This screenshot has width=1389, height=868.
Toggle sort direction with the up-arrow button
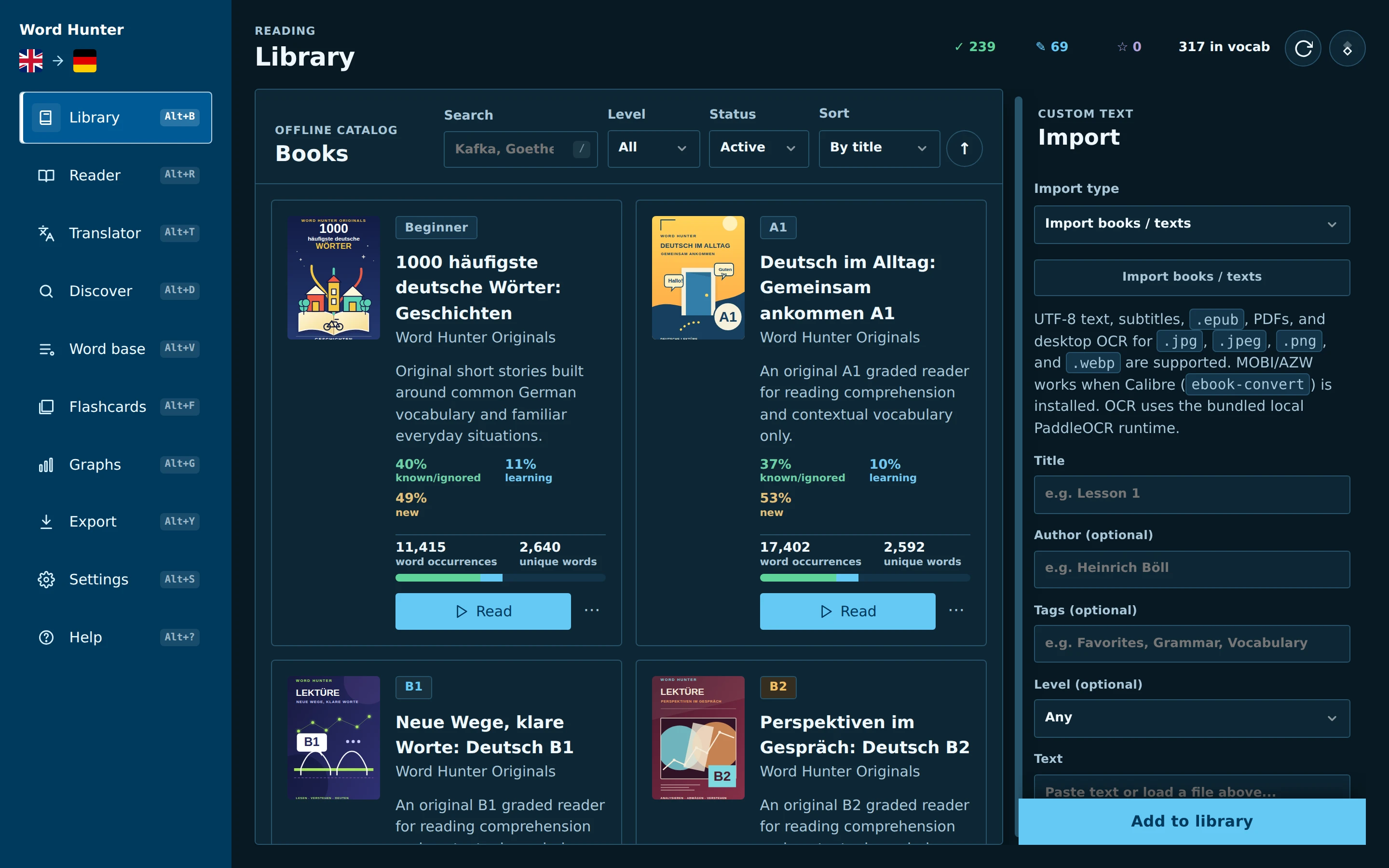click(964, 149)
